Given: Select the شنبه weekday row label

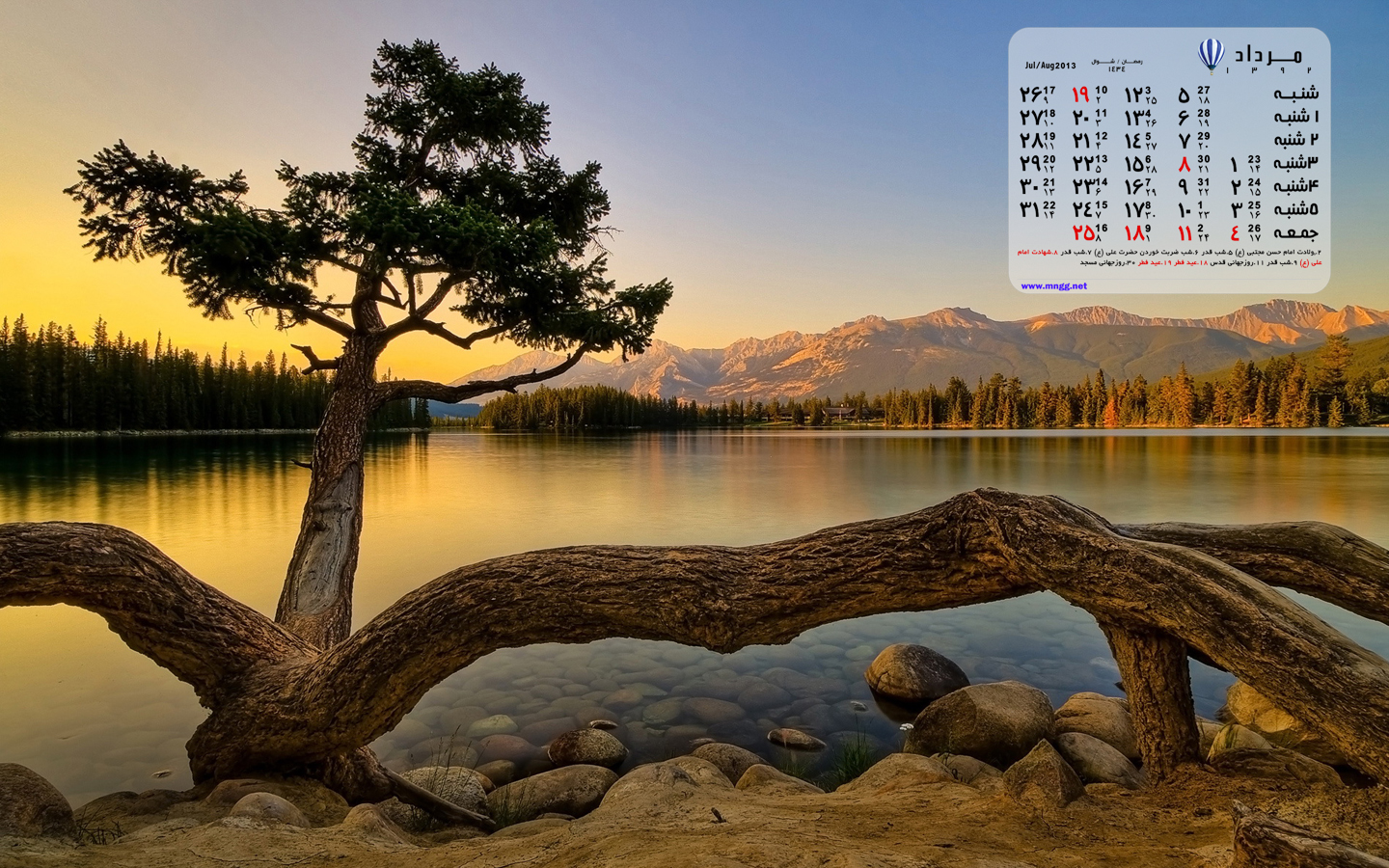Looking at the screenshot, I should [x=1296, y=94].
